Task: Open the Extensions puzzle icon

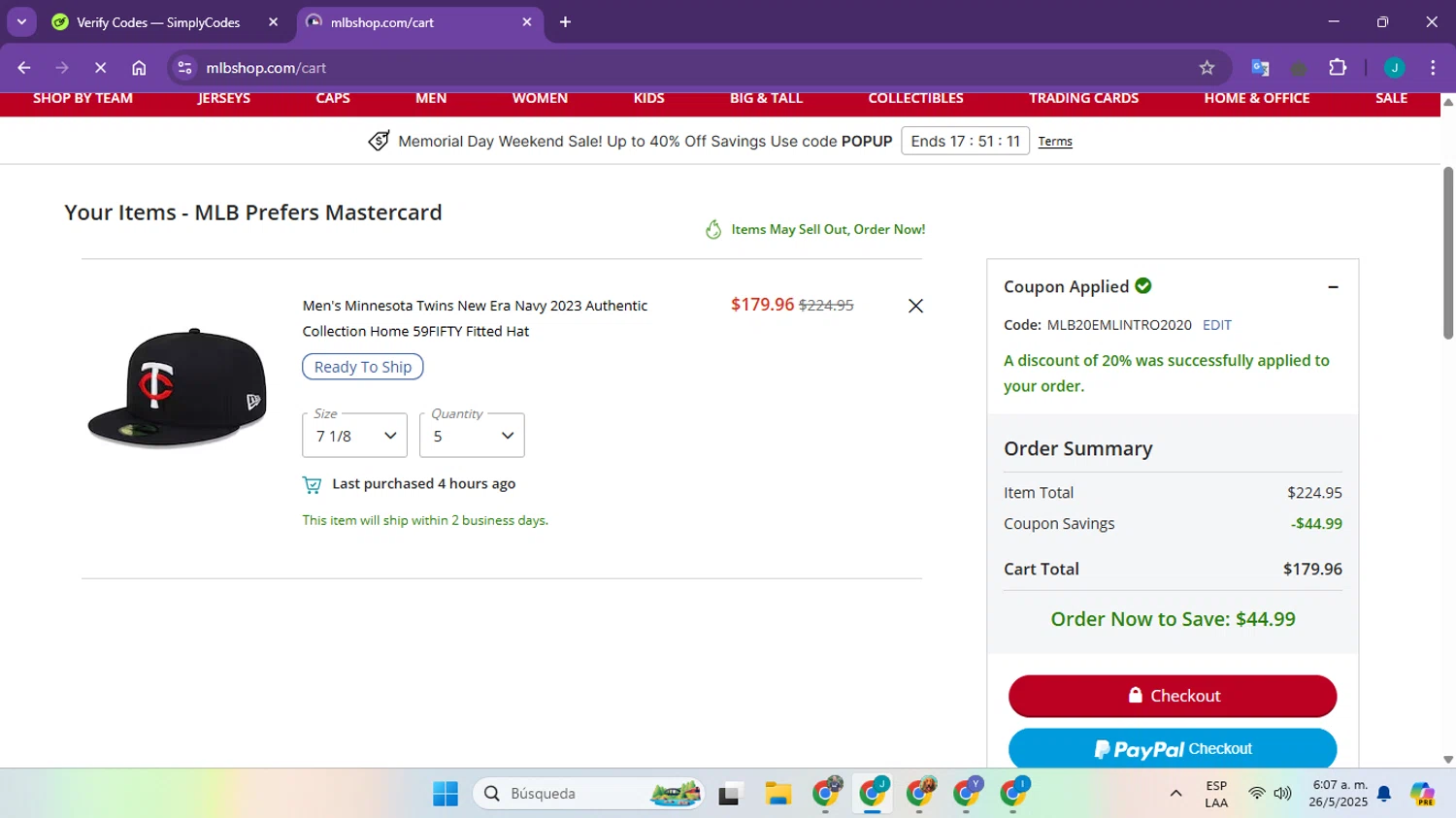Action: pos(1338,68)
